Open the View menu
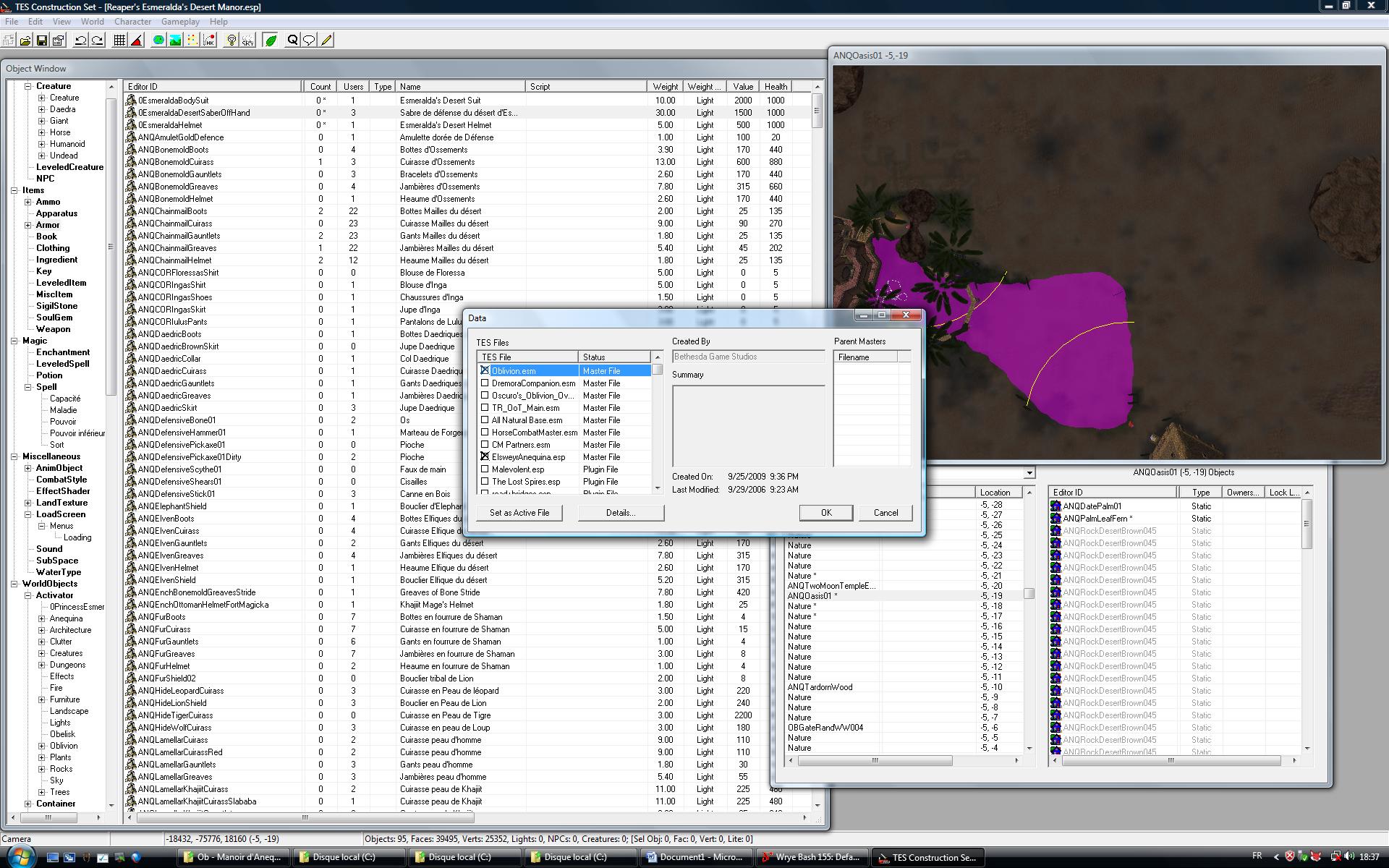Screen dimensions: 1389x868 pyautogui.click(x=61, y=22)
